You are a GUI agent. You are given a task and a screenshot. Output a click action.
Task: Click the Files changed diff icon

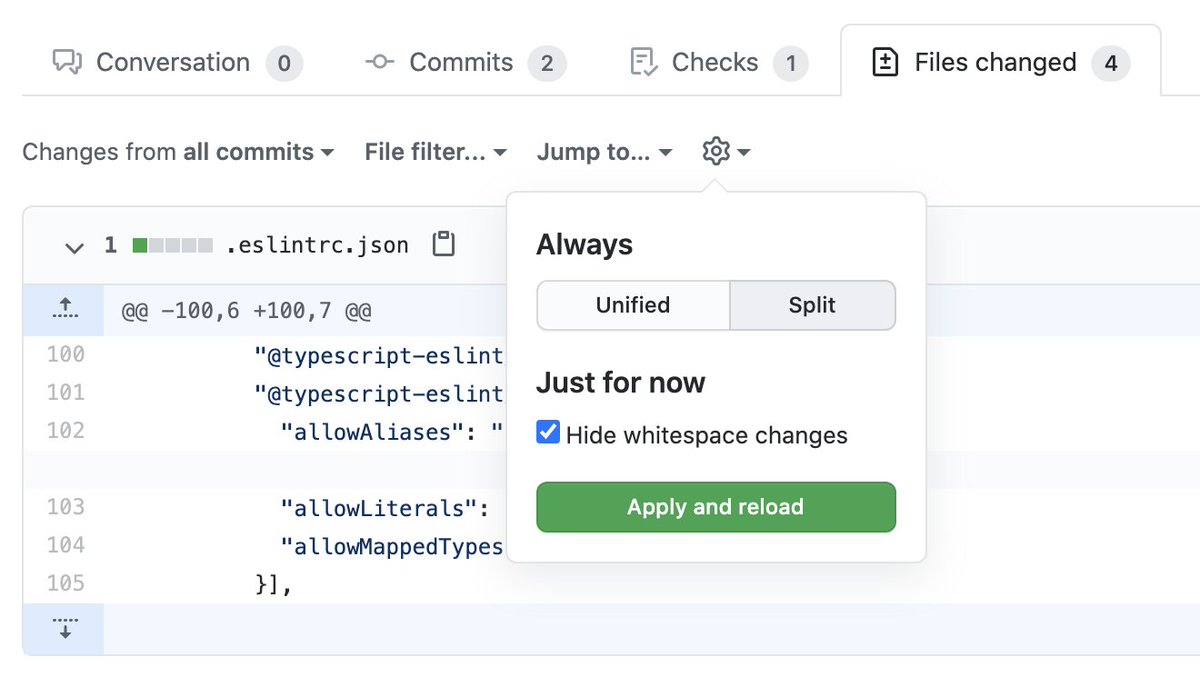tap(885, 63)
